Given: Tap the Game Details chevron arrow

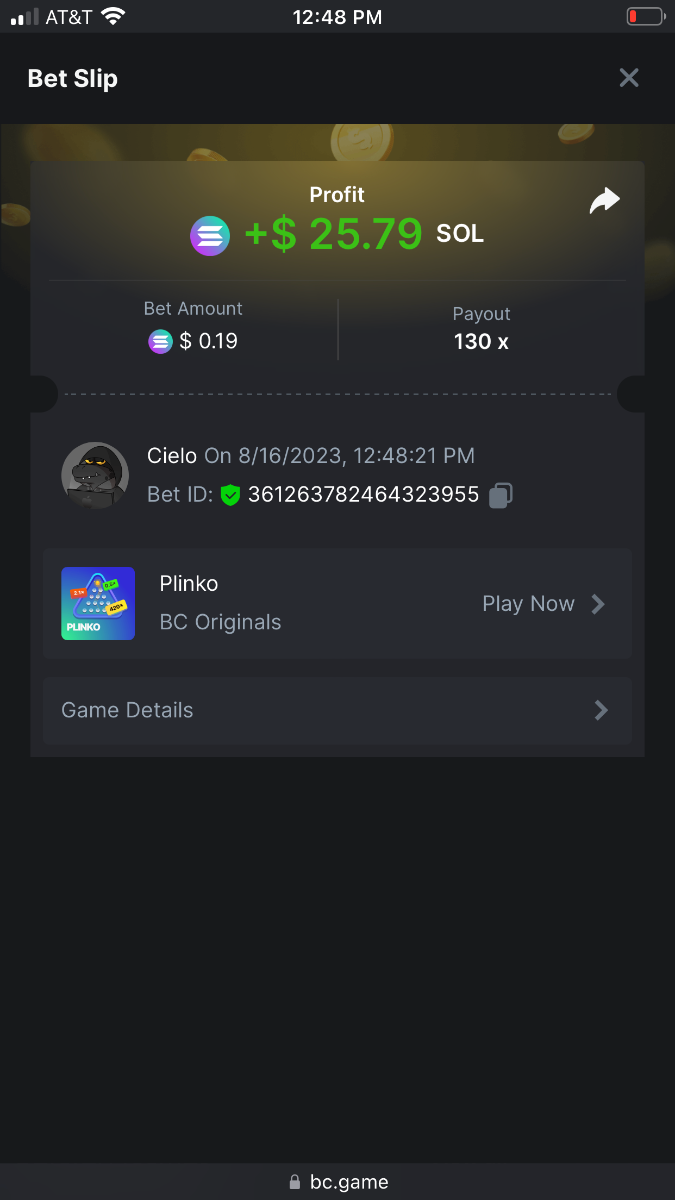Looking at the screenshot, I should tap(601, 711).
